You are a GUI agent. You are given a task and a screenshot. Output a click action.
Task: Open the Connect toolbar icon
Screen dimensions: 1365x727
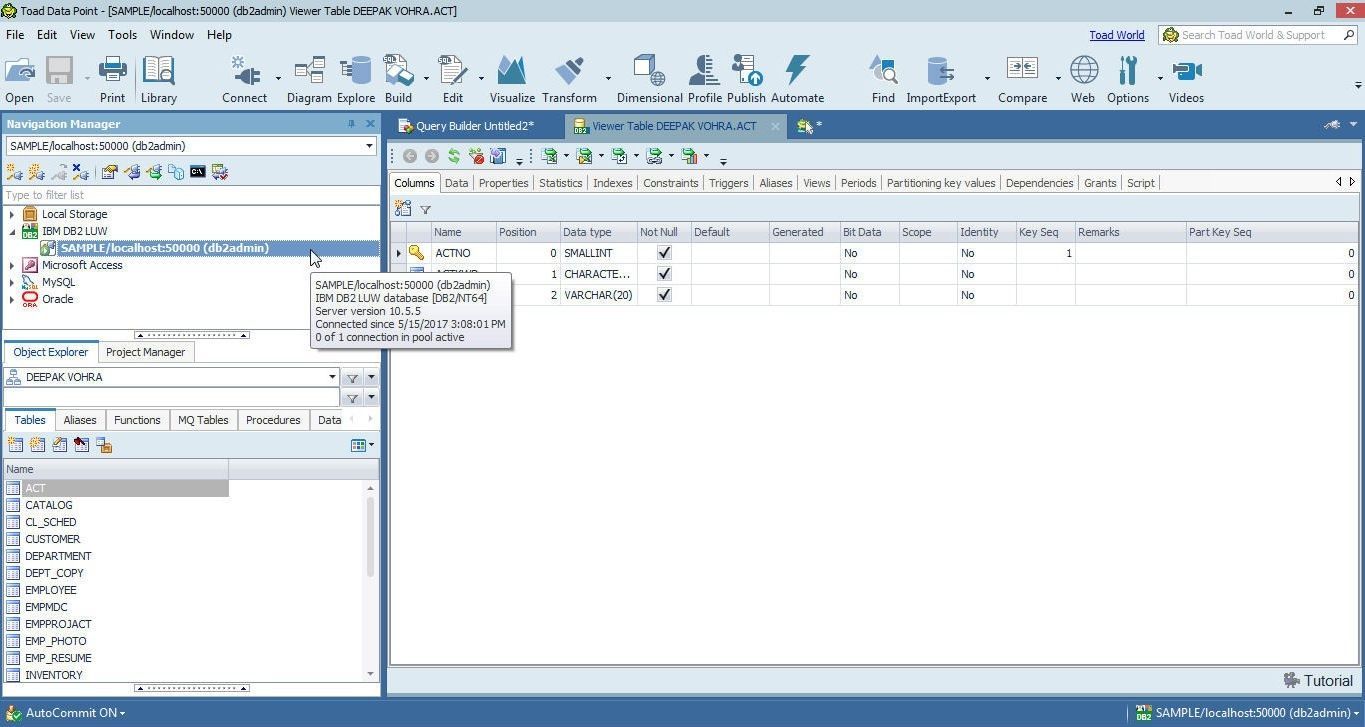(x=244, y=79)
